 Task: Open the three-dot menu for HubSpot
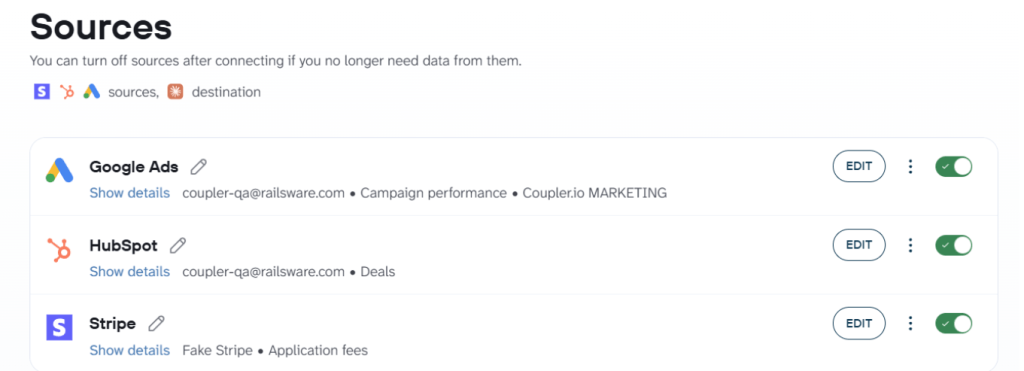pyautogui.click(x=910, y=245)
